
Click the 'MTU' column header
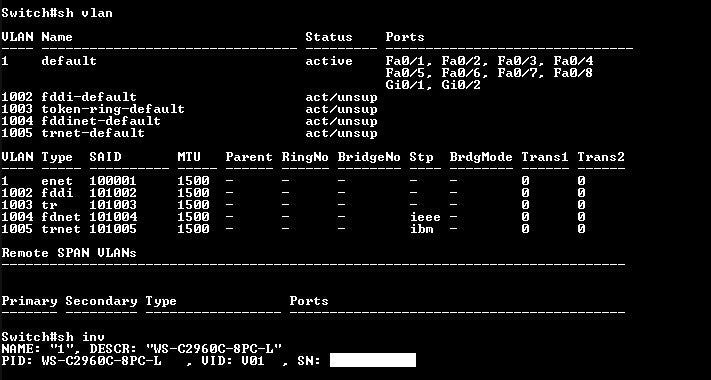pos(189,157)
